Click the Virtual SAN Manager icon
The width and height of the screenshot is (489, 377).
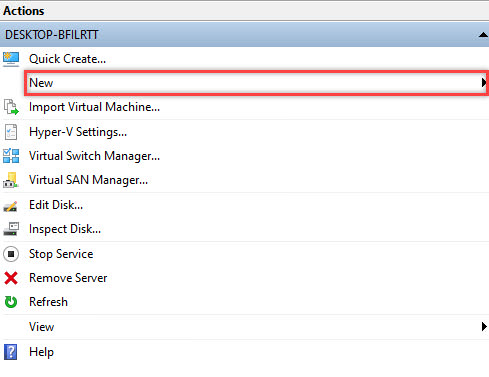coord(11,180)
